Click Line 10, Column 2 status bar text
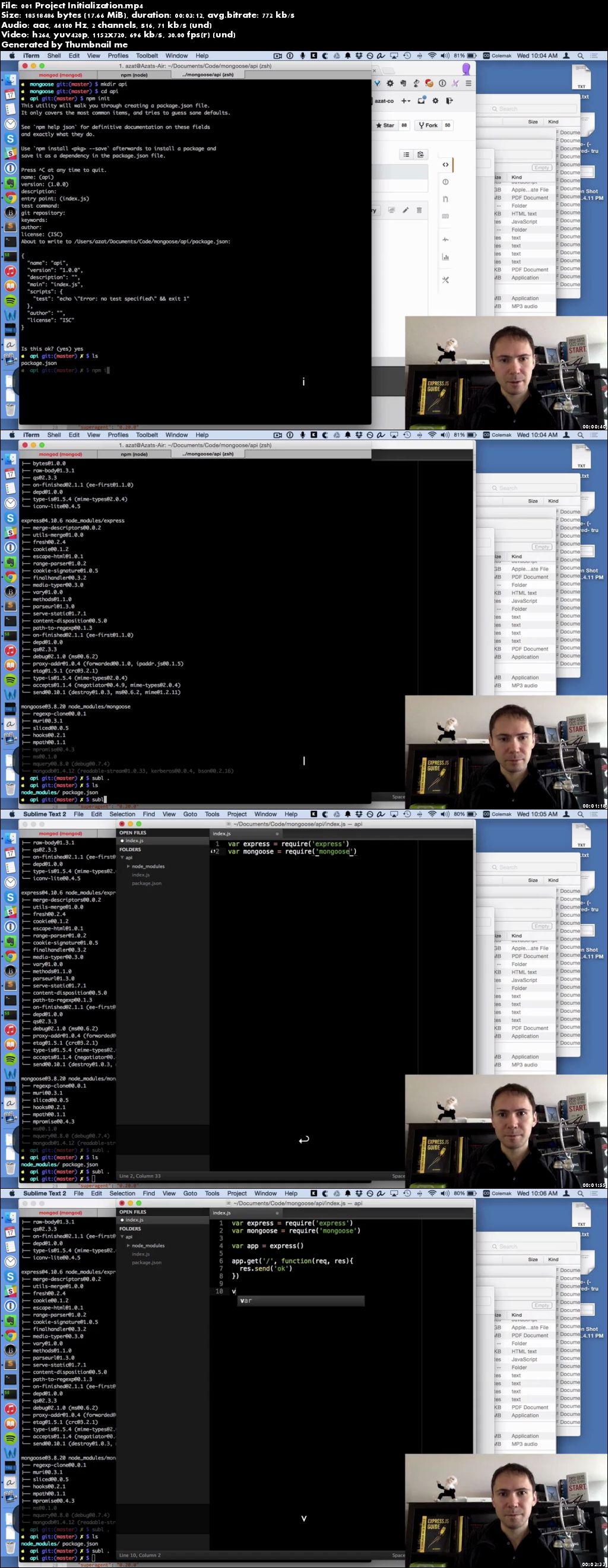Image resolution: width=608 pixels, height=1568 pixels. click(140, 1555)
